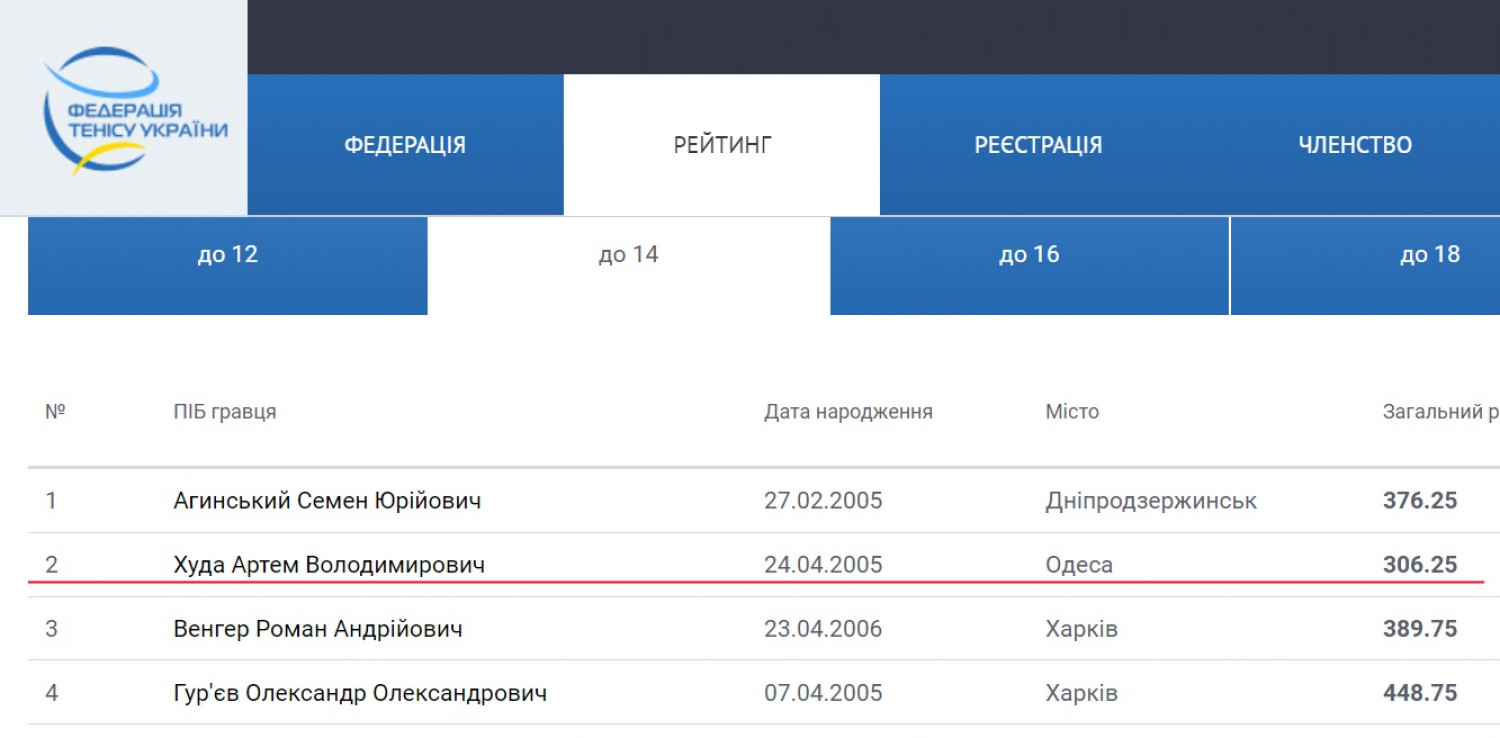Click the Дата народження column header
Viewport: 1500px width, 738px height.
click(x=848, y=412)
